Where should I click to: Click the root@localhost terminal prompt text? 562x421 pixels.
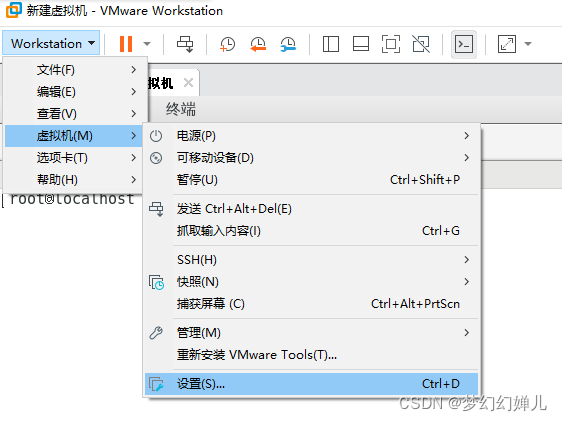[x=72, y=199]
